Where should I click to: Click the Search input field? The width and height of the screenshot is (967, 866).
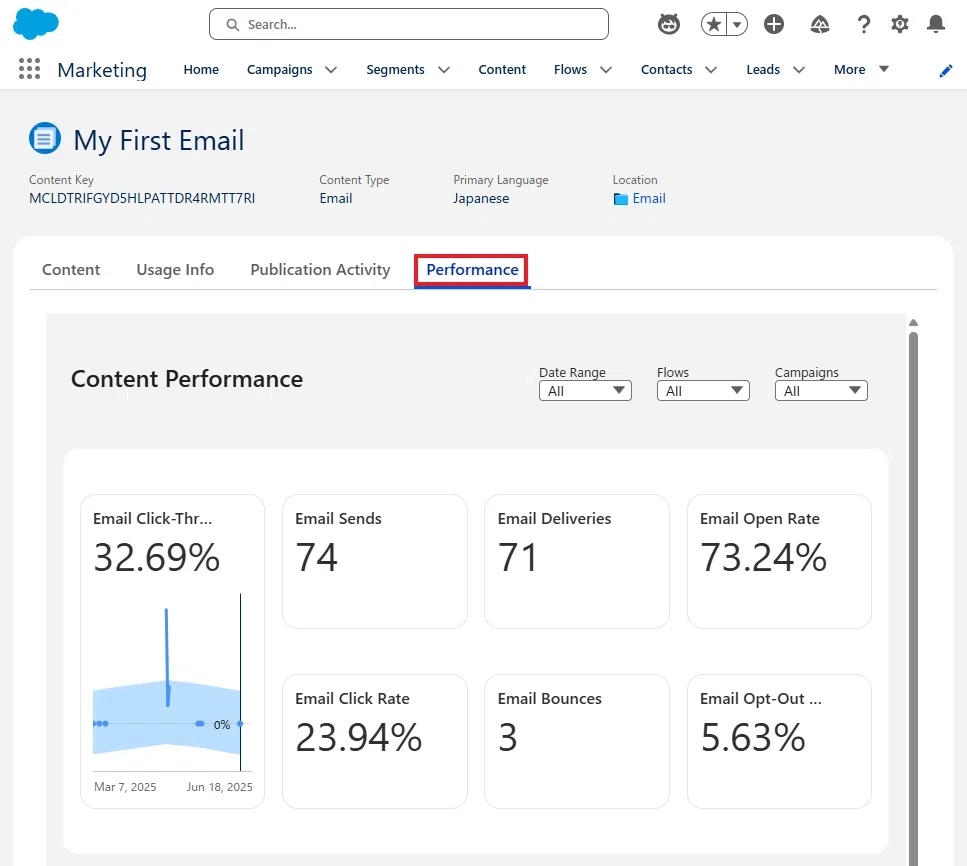tap(409, 24)
